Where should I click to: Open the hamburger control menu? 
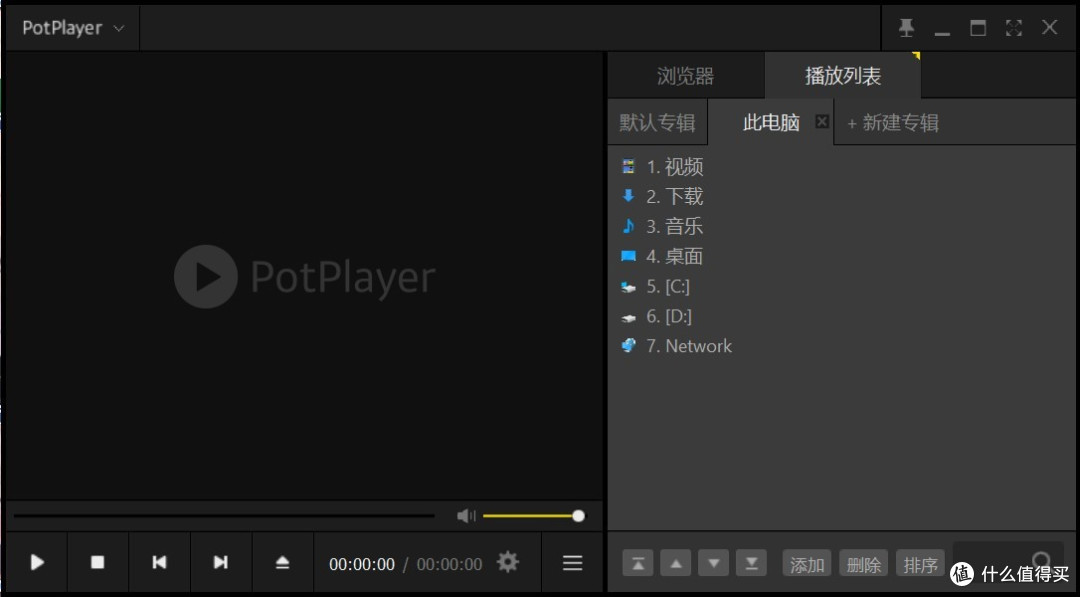(x=571, y=562)
